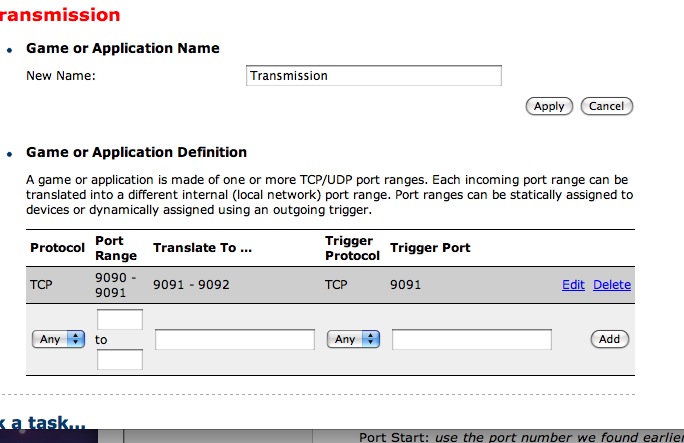Click the Trigger Port input field
684x443 pixels.
[x=472, y=339]
